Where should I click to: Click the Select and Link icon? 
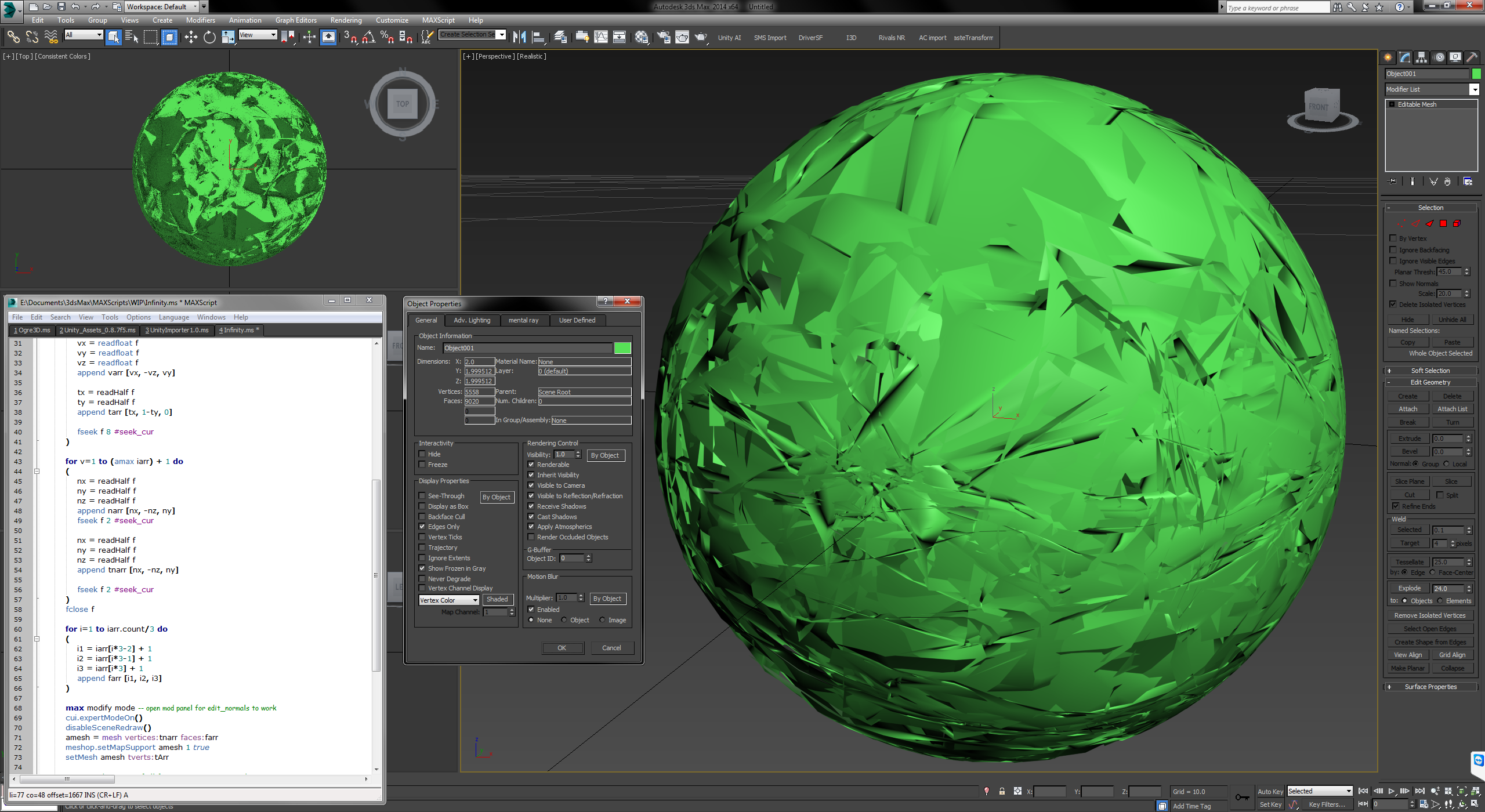click(x=13, y=38)
